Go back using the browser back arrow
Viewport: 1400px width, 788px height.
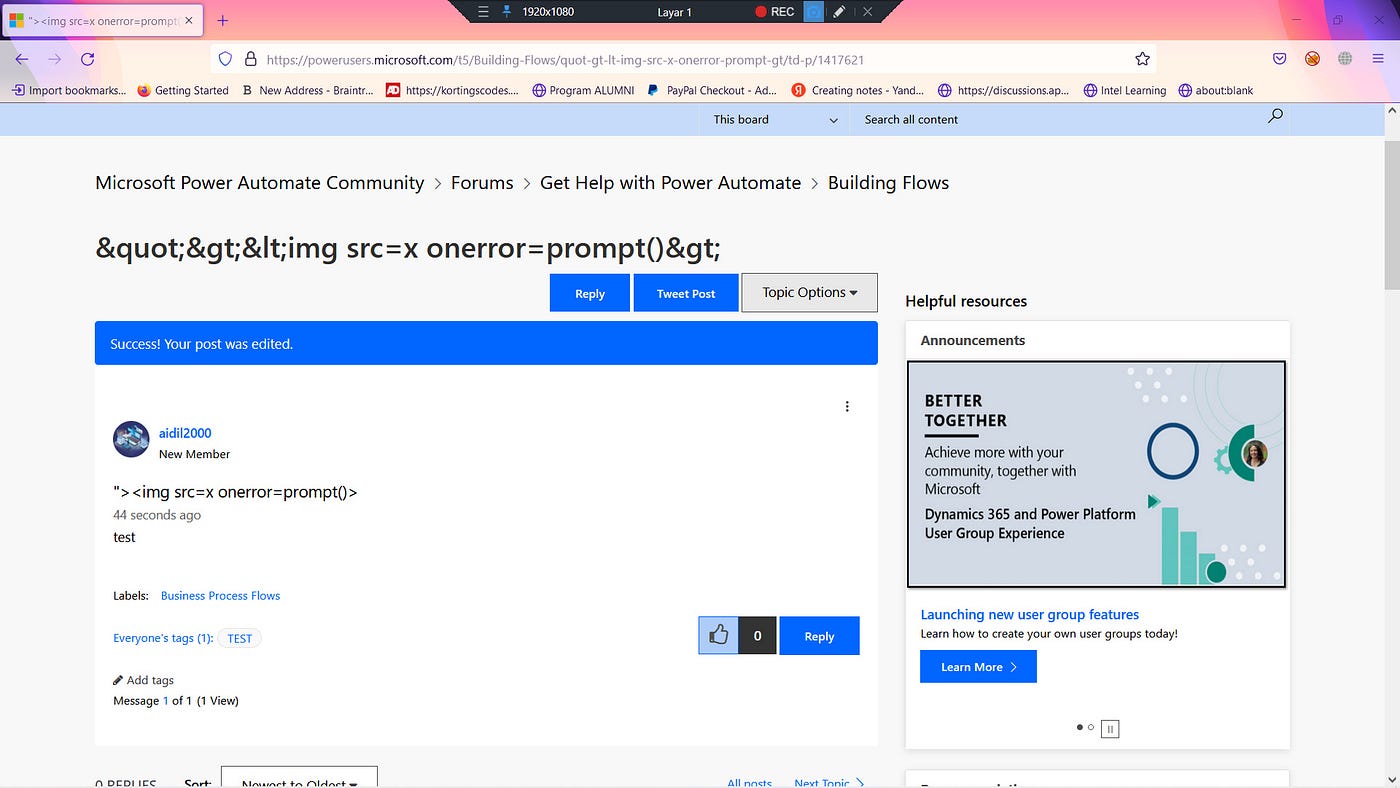(22, 59)
